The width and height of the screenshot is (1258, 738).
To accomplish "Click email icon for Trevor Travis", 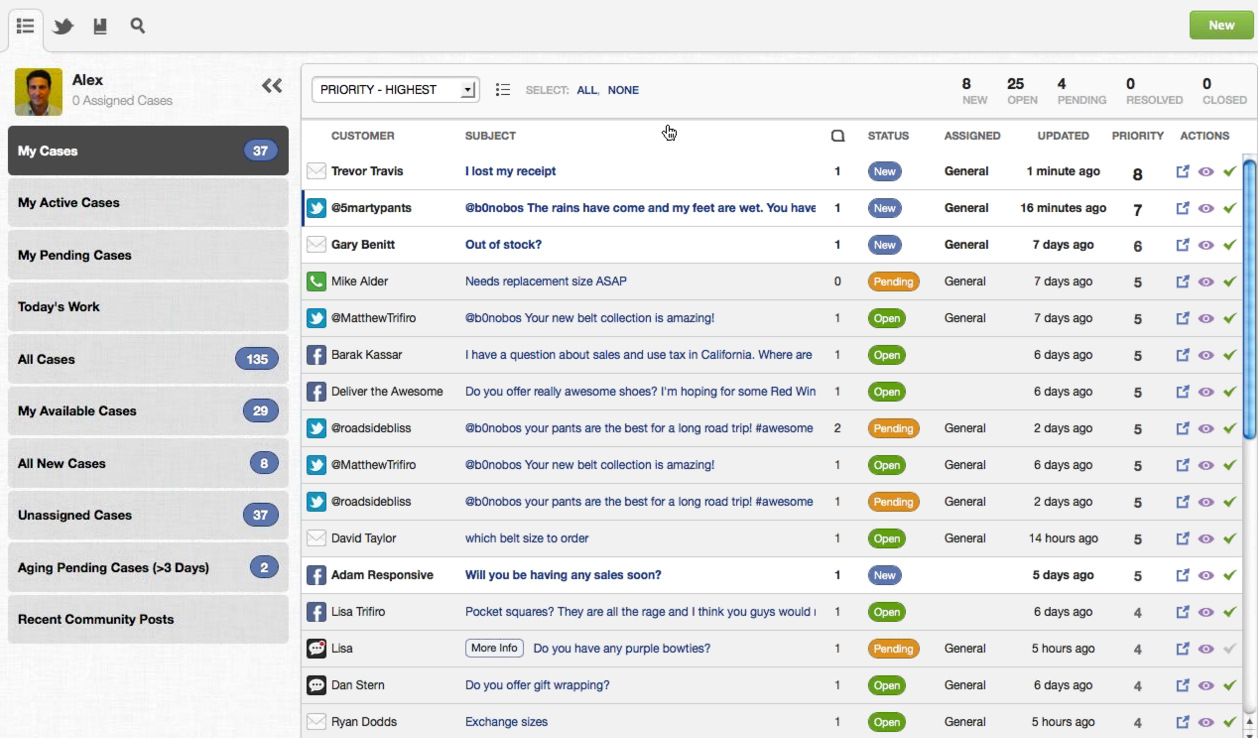I will click(316, 171).
